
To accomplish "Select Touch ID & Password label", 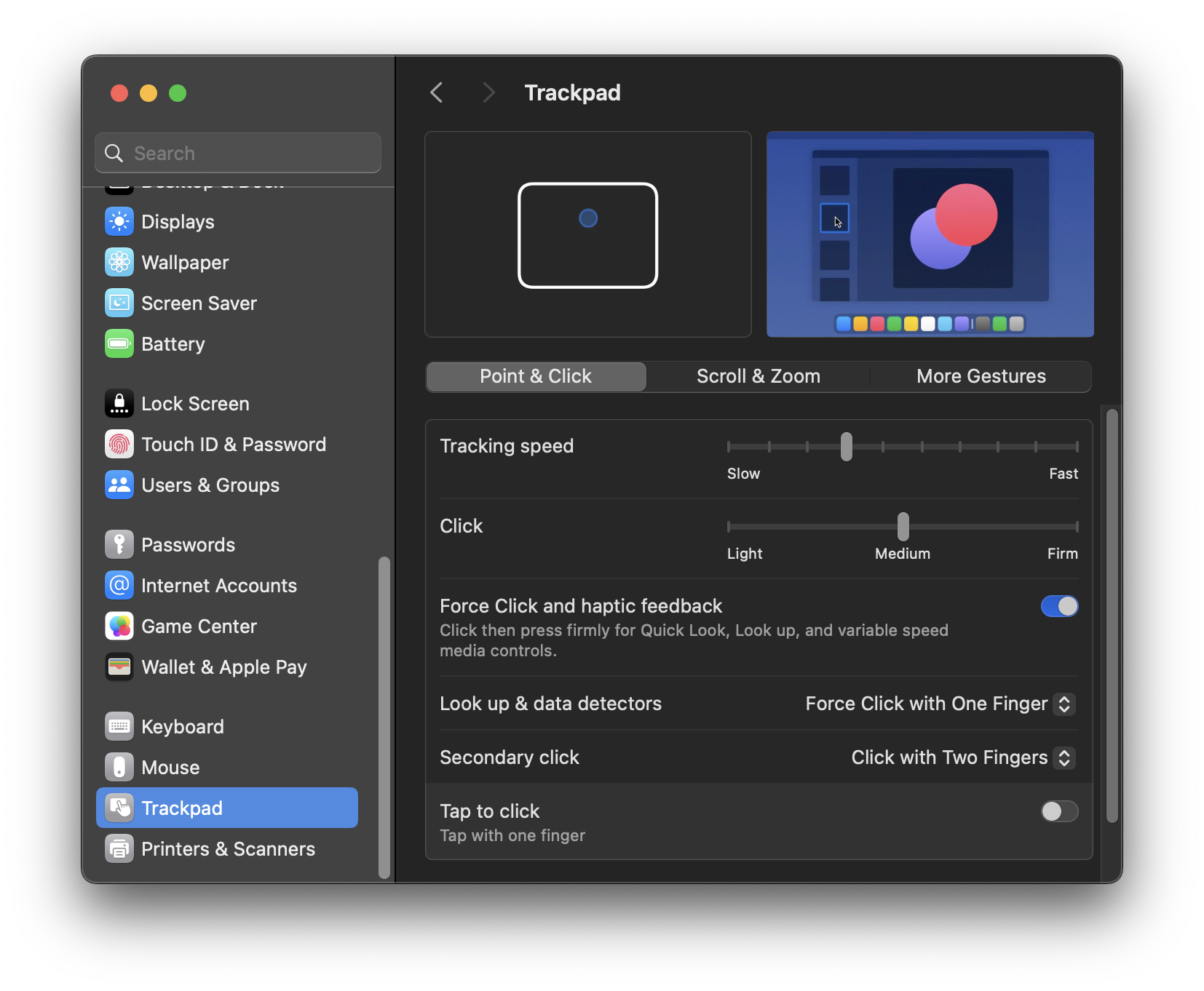I will 234,445.
